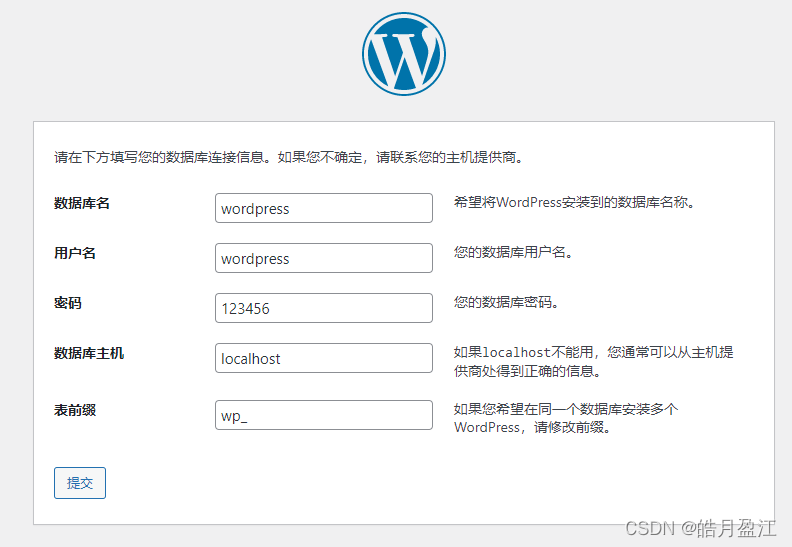Click the hint 您的数据库用户名

point(513,252)
